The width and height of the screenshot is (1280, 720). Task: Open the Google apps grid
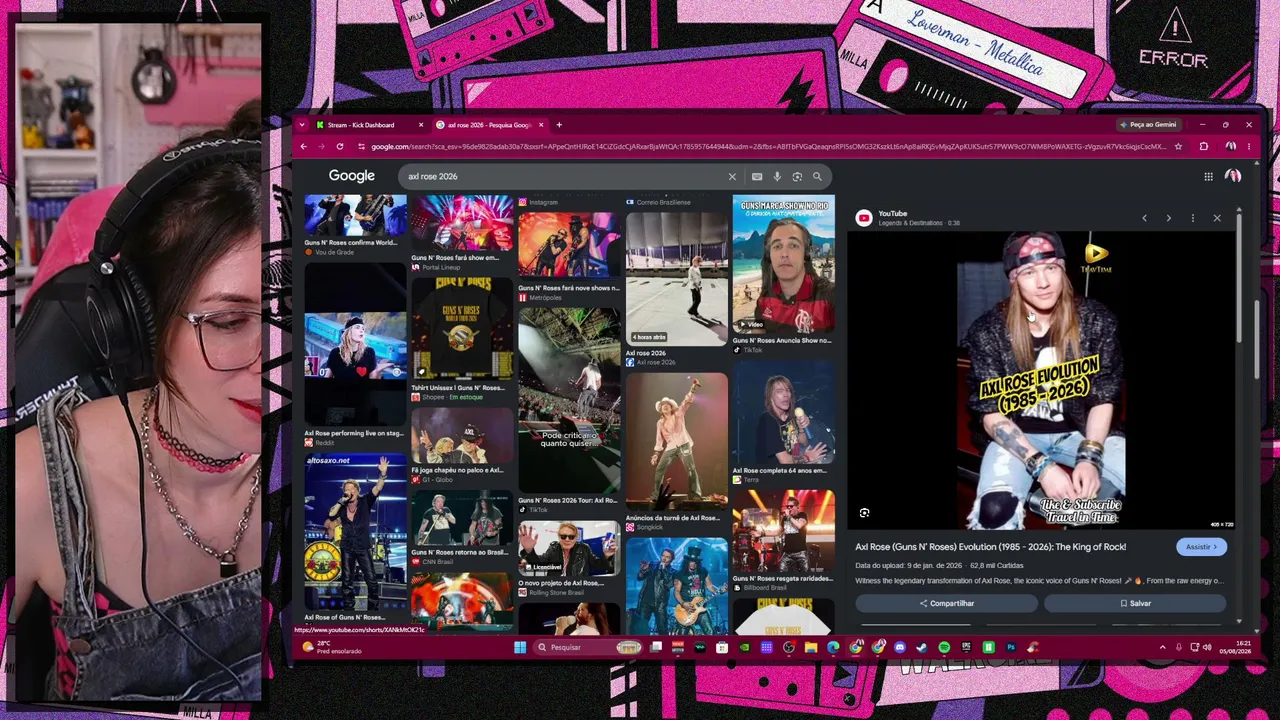(x=1208, y=176)
